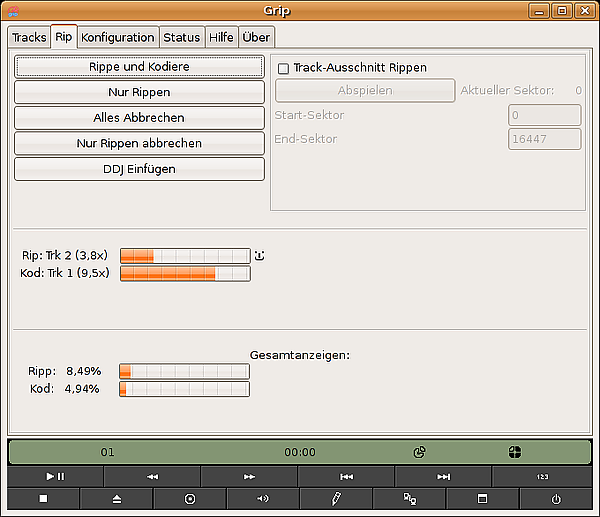Click the rewind button
Viewport: 600px width, 517px height.
(x=152, y=476)
